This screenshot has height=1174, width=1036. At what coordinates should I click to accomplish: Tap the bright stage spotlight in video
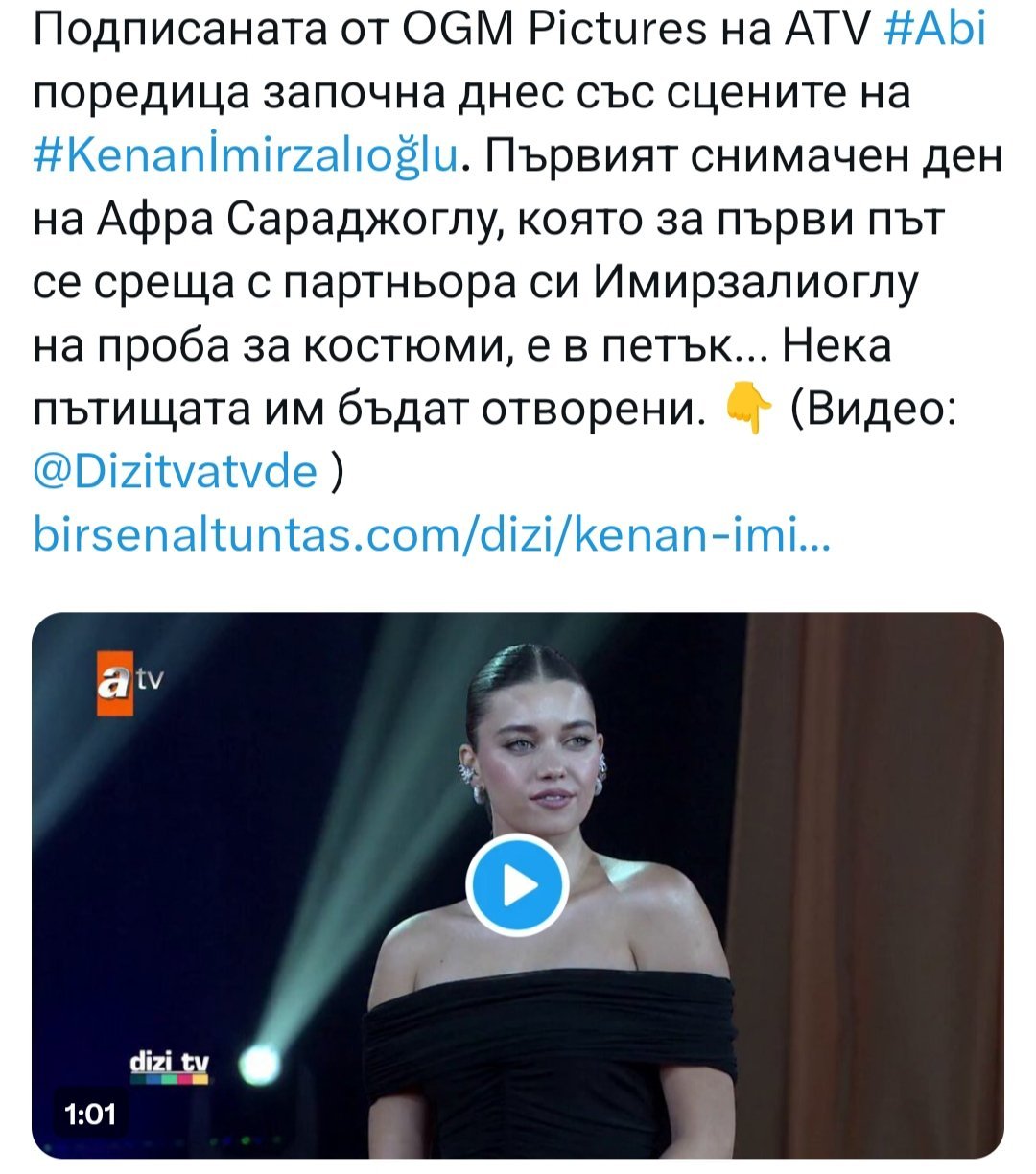coord(257,1064)
